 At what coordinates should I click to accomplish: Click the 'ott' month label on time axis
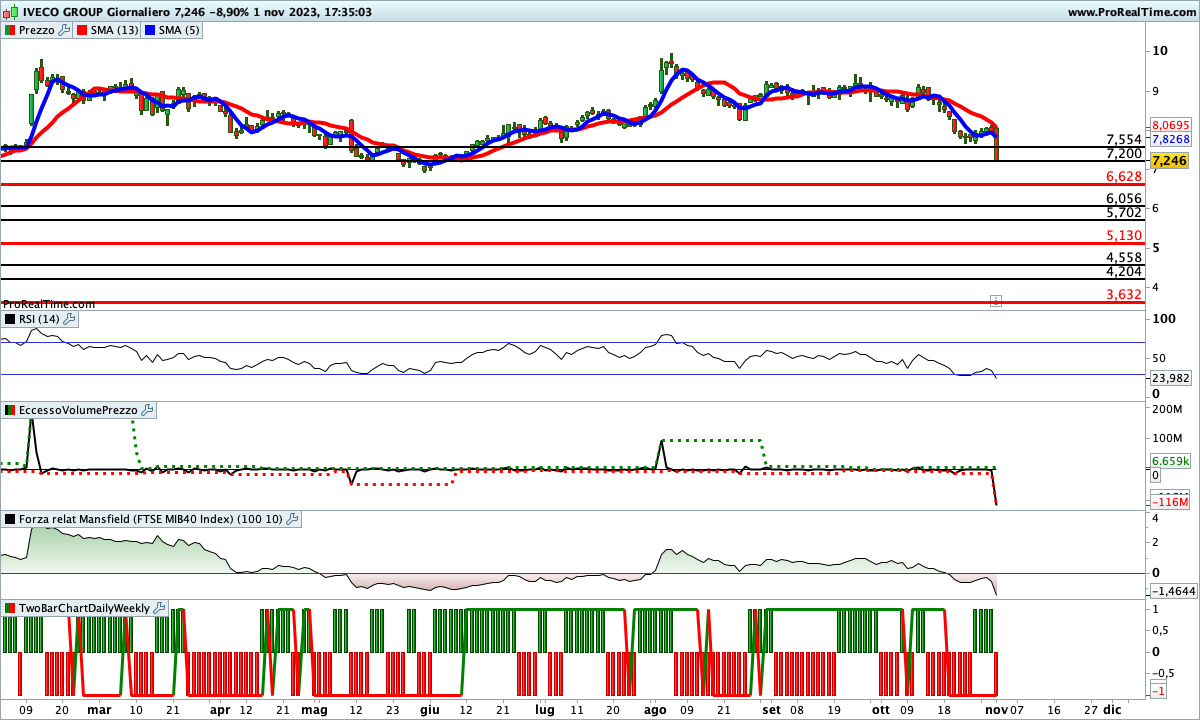click(x=880, y=708)
